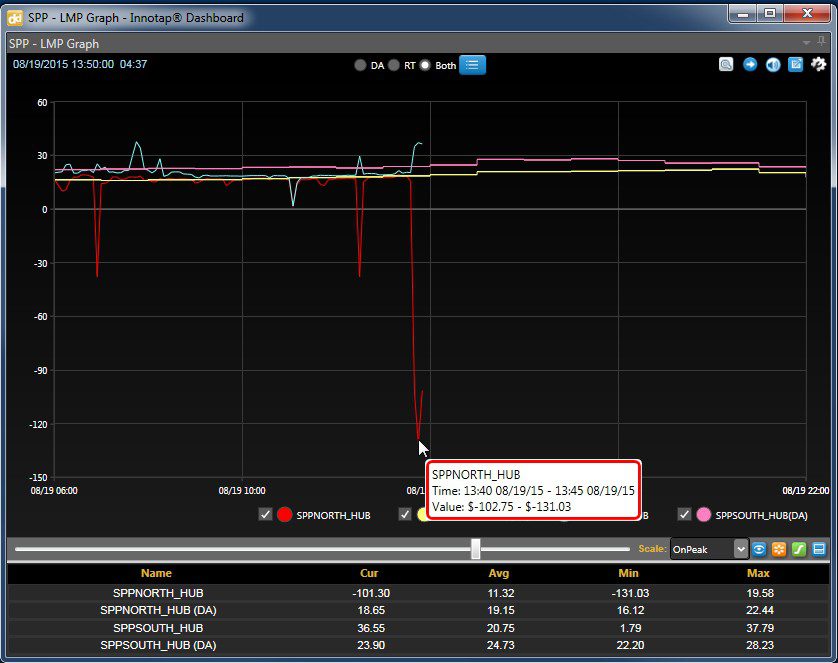This screenshot has height=663, width=838.
Task: Click the blue arrow navigation icon
Action: [750, 65]
